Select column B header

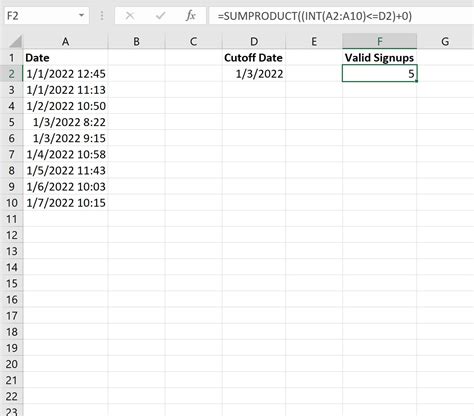click(x=136, y=42)
